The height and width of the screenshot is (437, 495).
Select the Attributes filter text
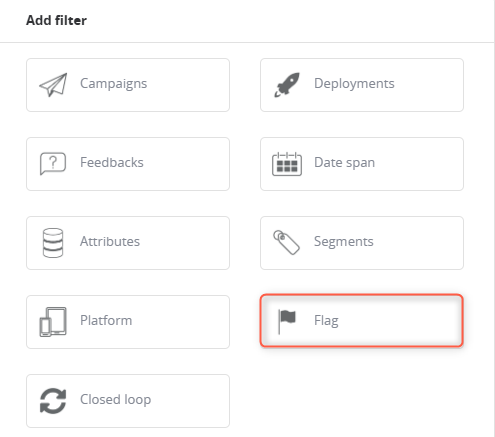tap(110, 241)
